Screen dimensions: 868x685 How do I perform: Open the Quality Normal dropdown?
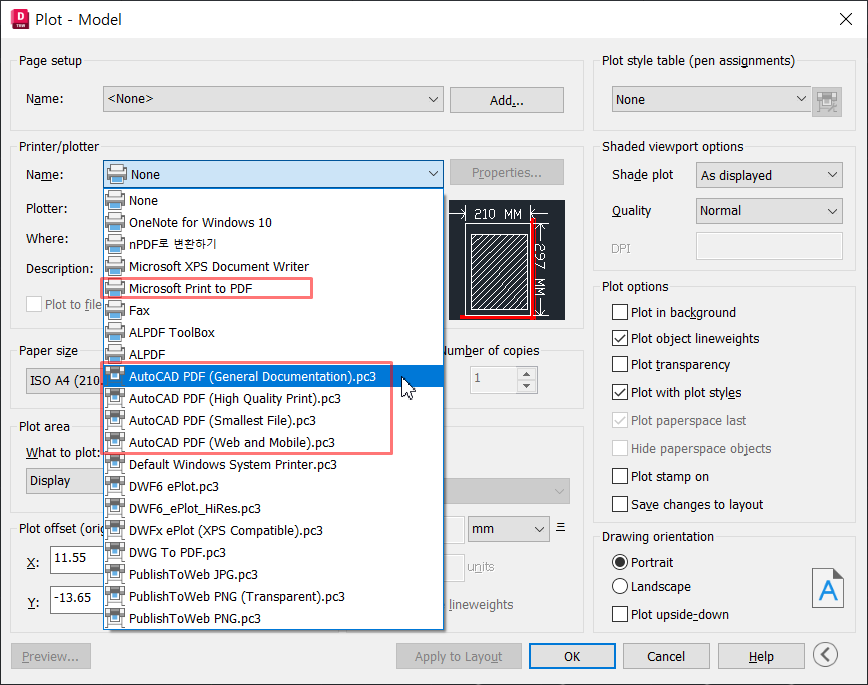pyautogui.click(x=769, y=211)
